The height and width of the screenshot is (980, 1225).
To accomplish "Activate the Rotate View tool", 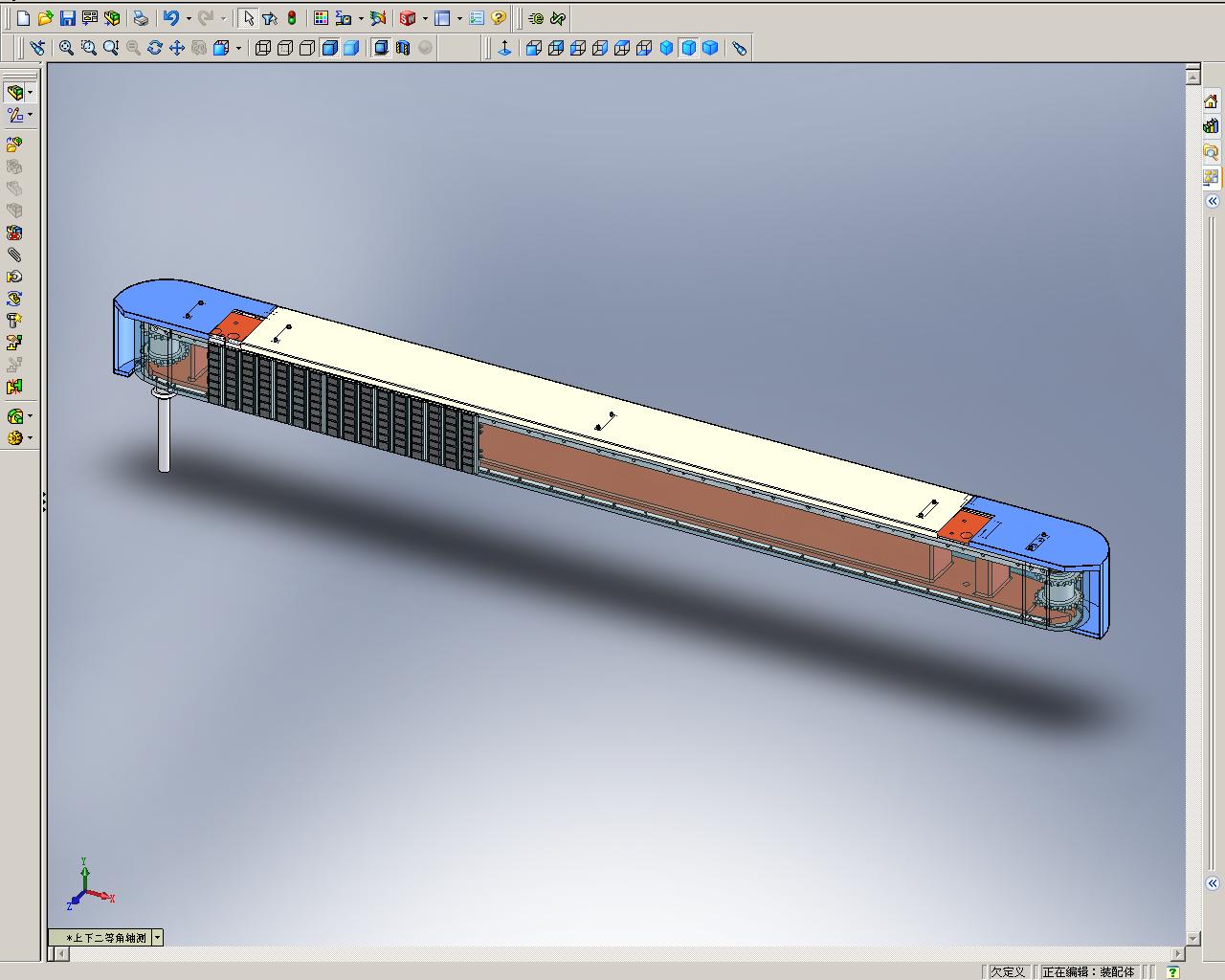I will (x=155, y=48).
